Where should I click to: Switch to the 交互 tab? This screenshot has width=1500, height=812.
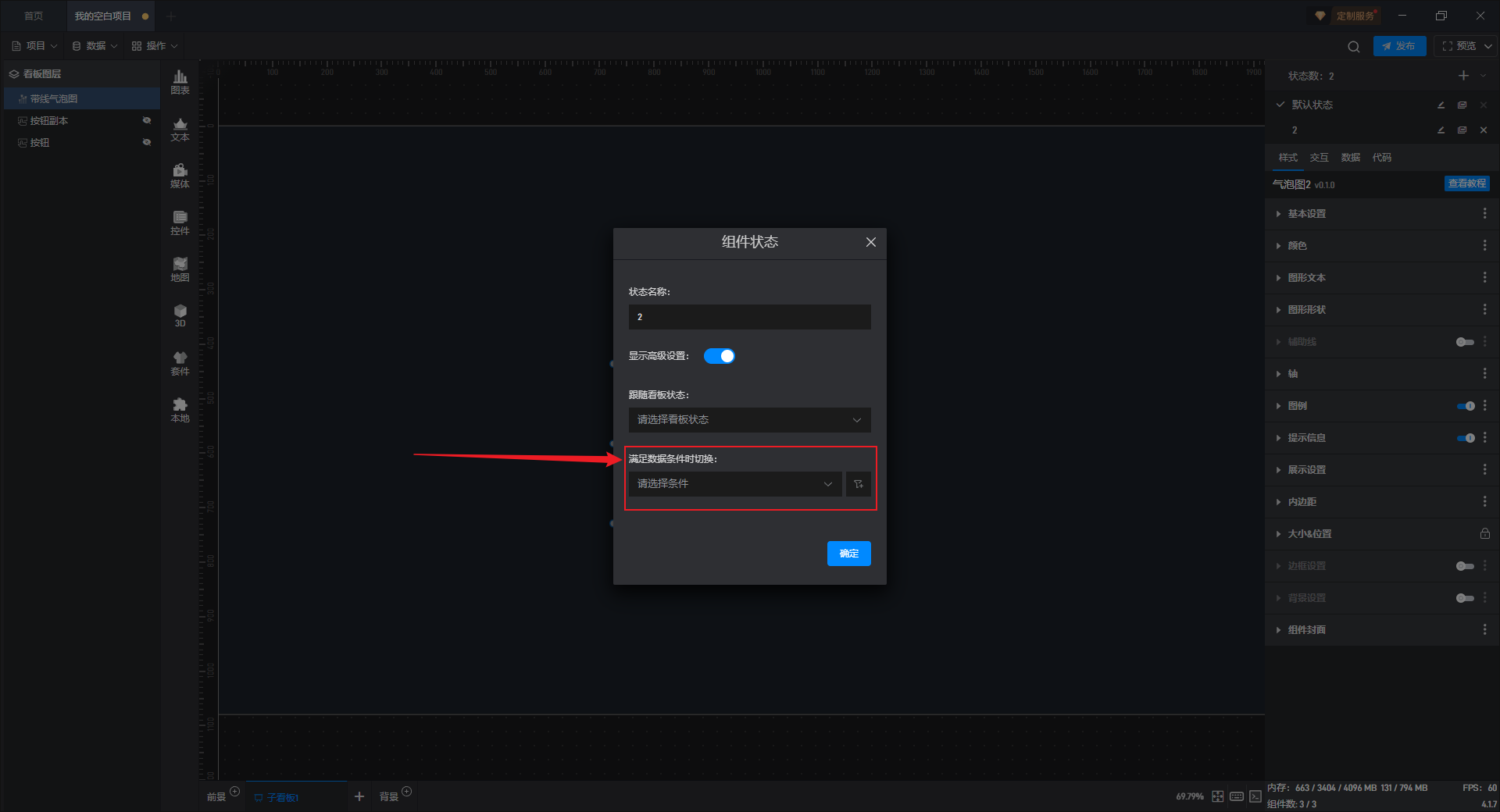[x=1319, y=158]
